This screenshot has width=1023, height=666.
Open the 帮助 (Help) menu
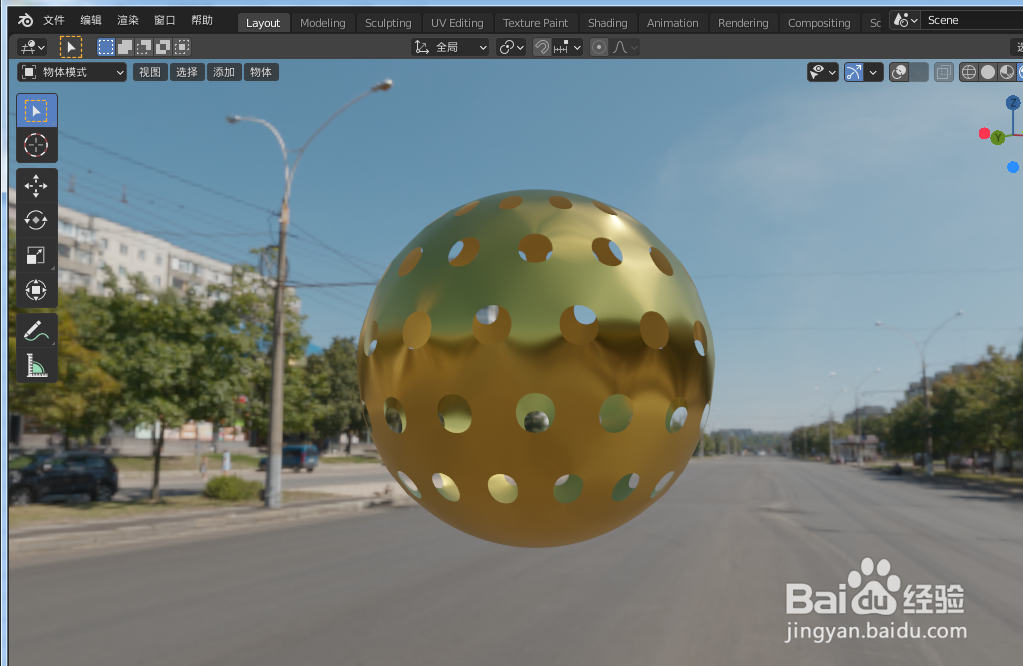click(202, 20)
